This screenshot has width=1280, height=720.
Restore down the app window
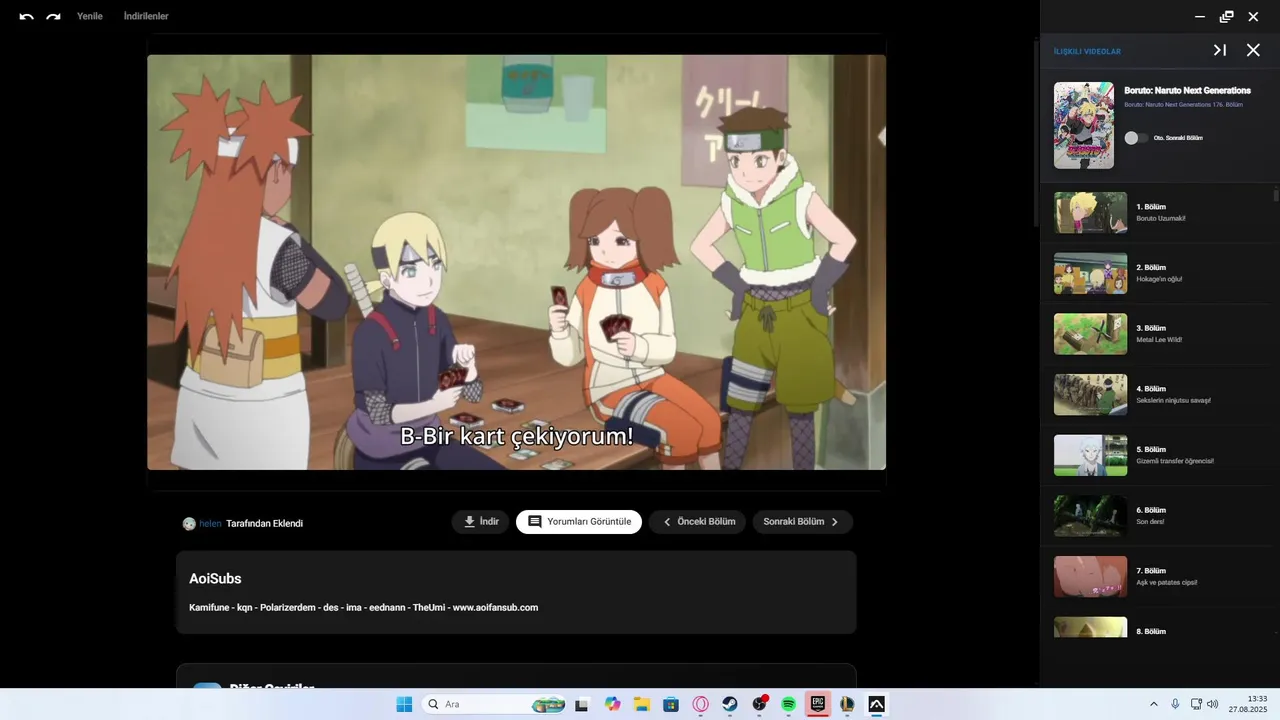pos(1227,16)
